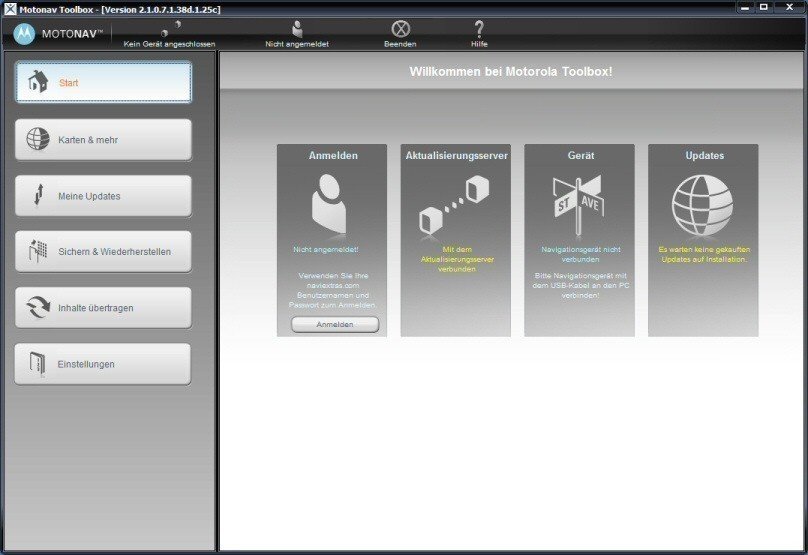The image size is (808, 555).
Task: Select Inhalte übertragen
Action: (104, 308)
